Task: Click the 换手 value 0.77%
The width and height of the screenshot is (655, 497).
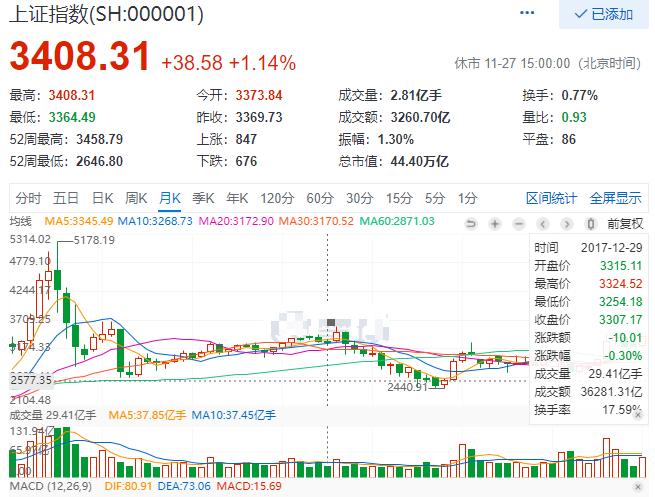Action: (579, 95)
